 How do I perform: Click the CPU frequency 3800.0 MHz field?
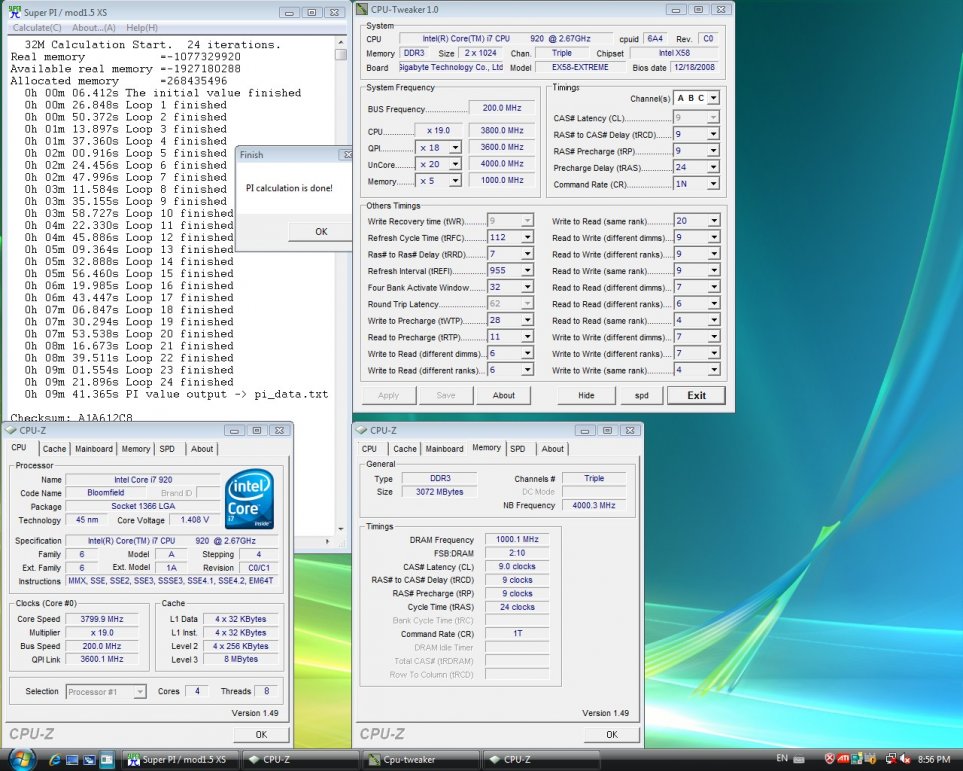pos(502,131)
